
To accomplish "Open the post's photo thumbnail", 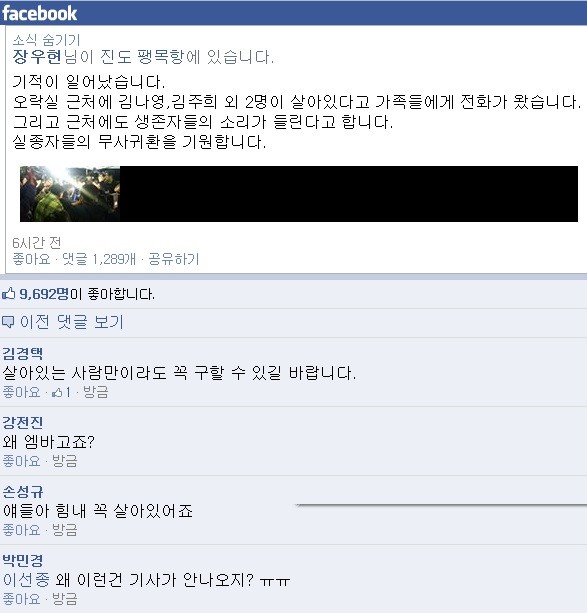I will pos(70,194).
